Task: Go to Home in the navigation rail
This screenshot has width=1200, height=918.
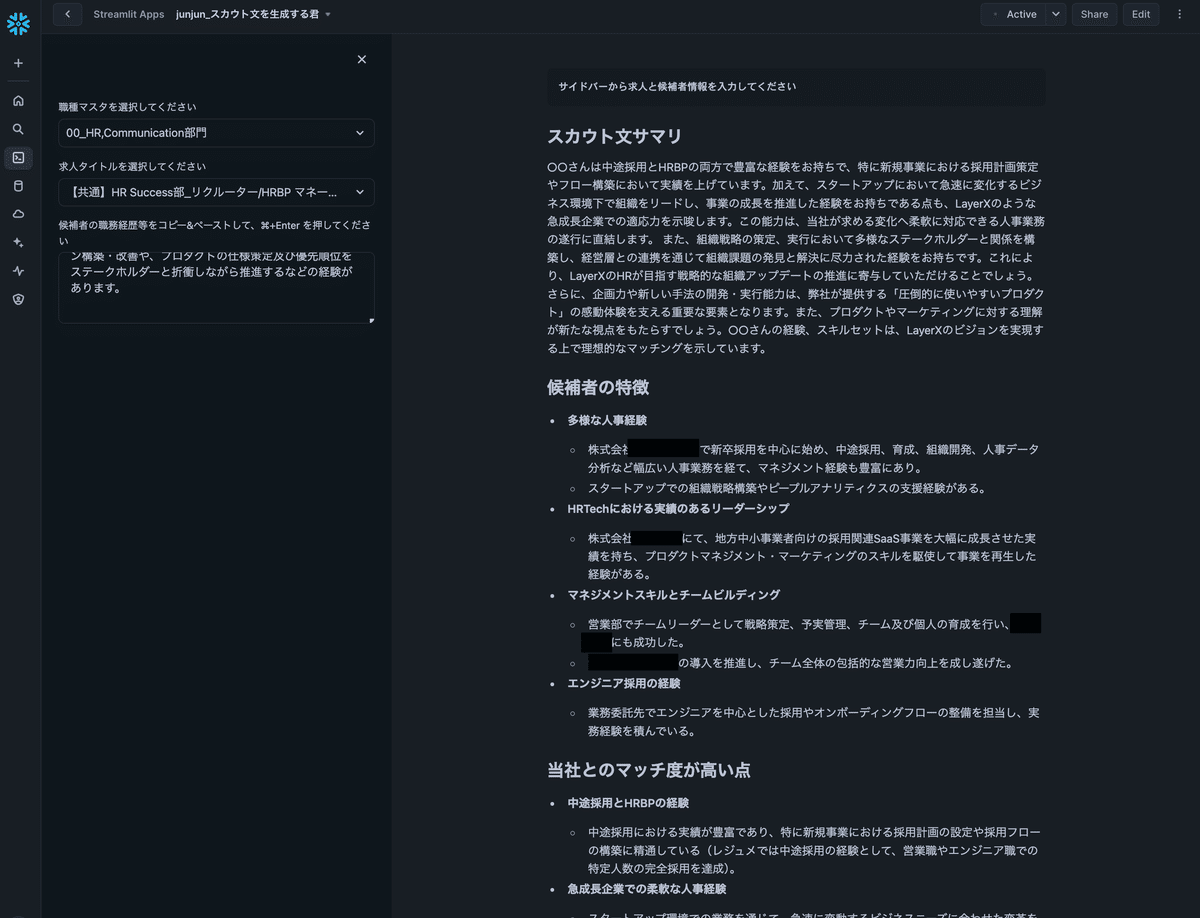Action: (x=18, y=101)
